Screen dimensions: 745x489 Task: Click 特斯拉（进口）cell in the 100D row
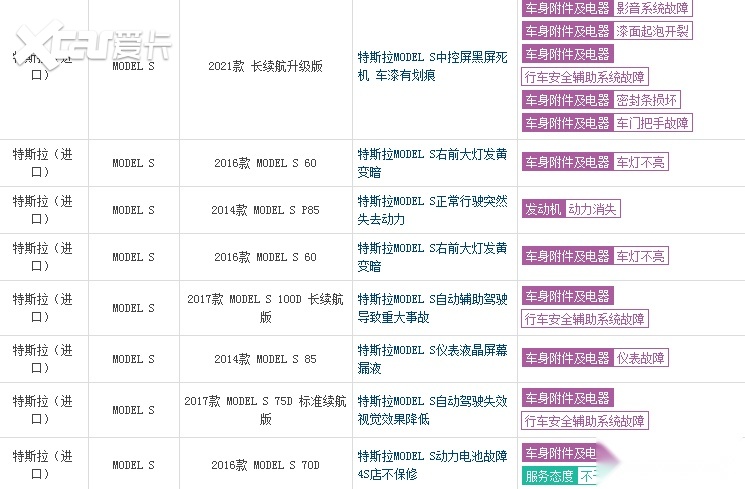click(43, 308)
